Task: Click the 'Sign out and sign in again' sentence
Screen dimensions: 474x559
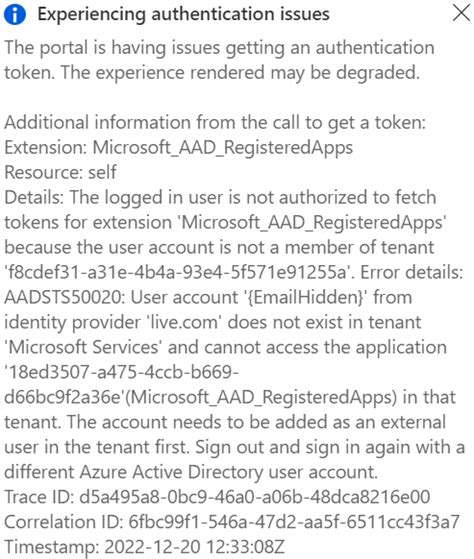Action: coord(330,447)
